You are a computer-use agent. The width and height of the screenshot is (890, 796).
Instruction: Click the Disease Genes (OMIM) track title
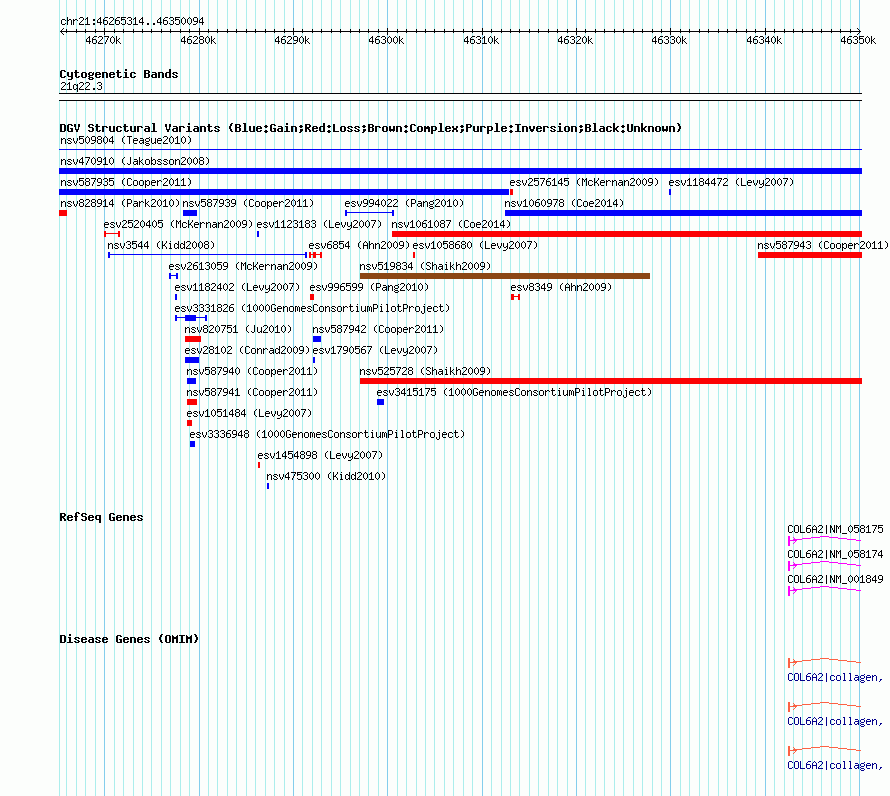129,639
